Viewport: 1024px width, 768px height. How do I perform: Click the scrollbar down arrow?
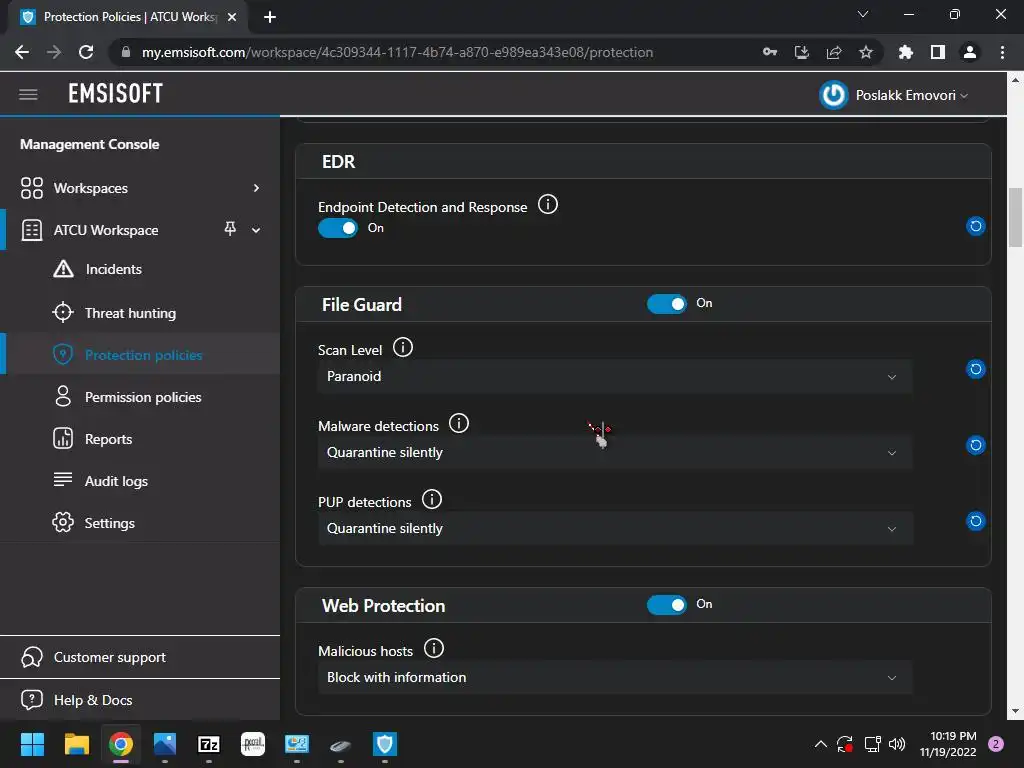click(1015, 711)
